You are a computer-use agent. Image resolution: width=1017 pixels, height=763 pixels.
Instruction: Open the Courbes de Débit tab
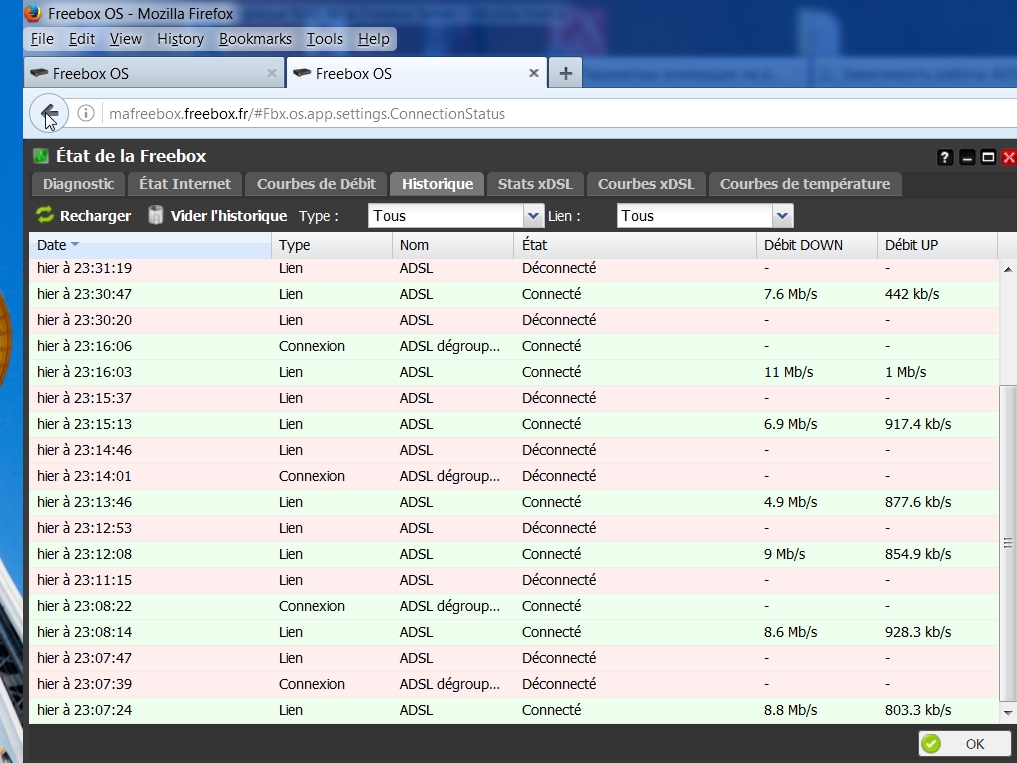[x=316, y=184]
